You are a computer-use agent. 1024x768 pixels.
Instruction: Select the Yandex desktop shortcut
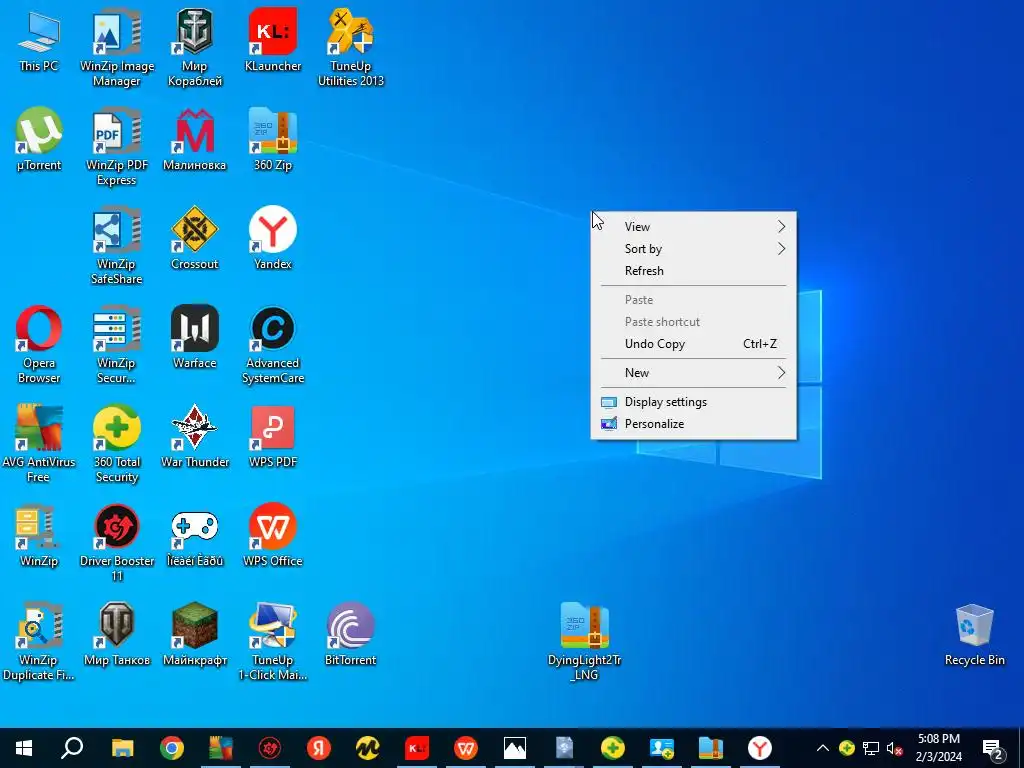point(273,238)
